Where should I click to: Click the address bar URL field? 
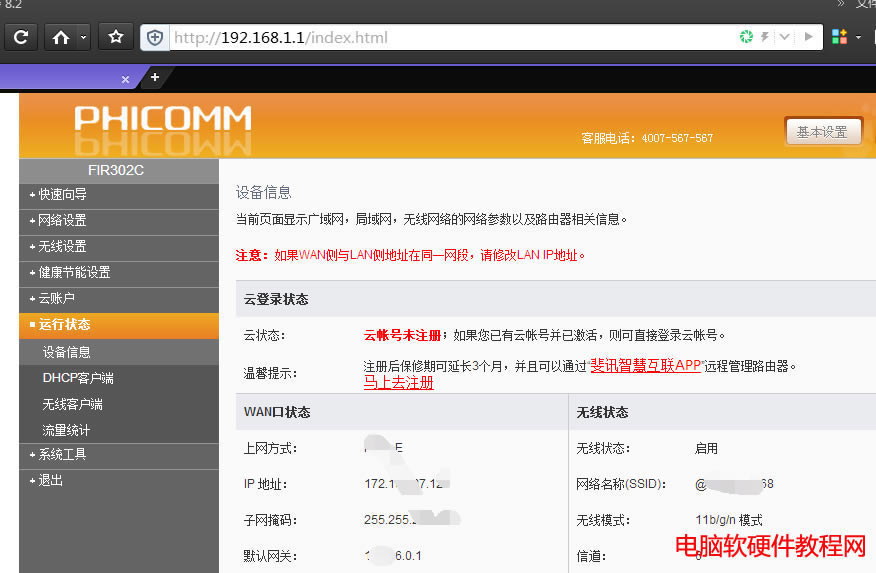pyautogui.click(x=450, y=38)
